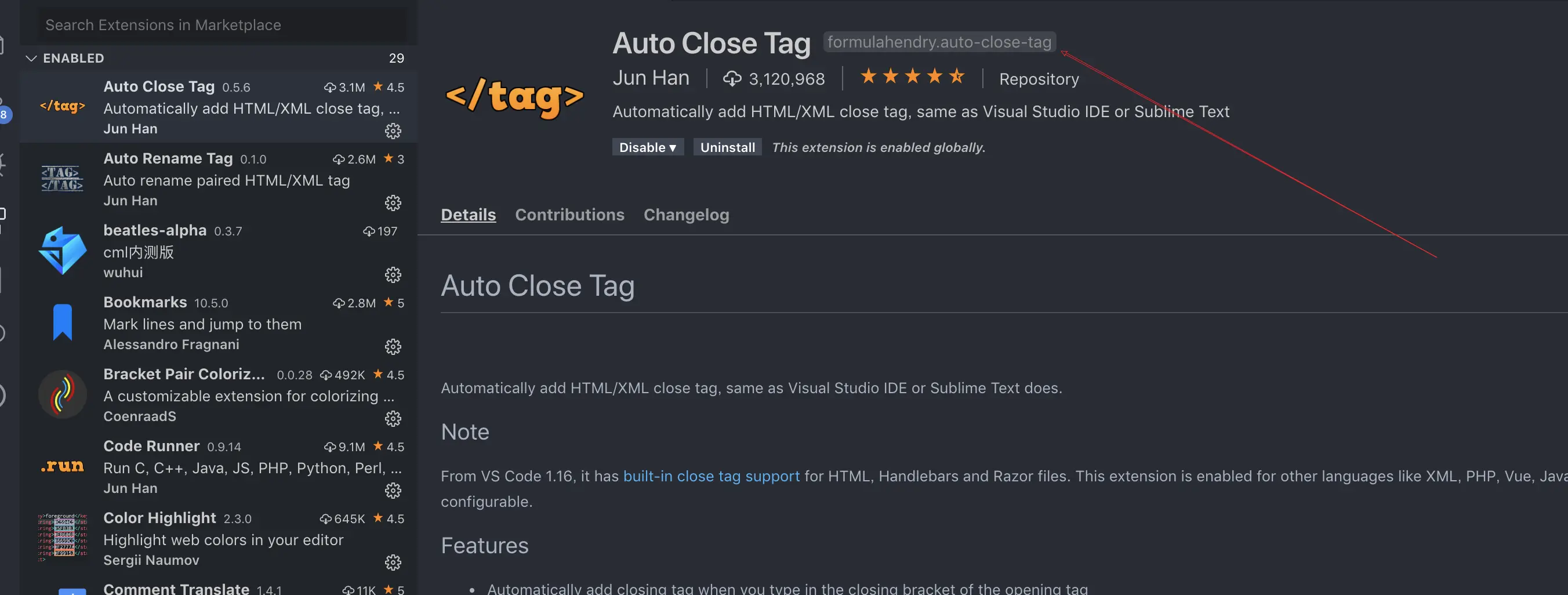Click the large Auto Close Tag logo
The image size is (1568, 595).
click(514, 97)
